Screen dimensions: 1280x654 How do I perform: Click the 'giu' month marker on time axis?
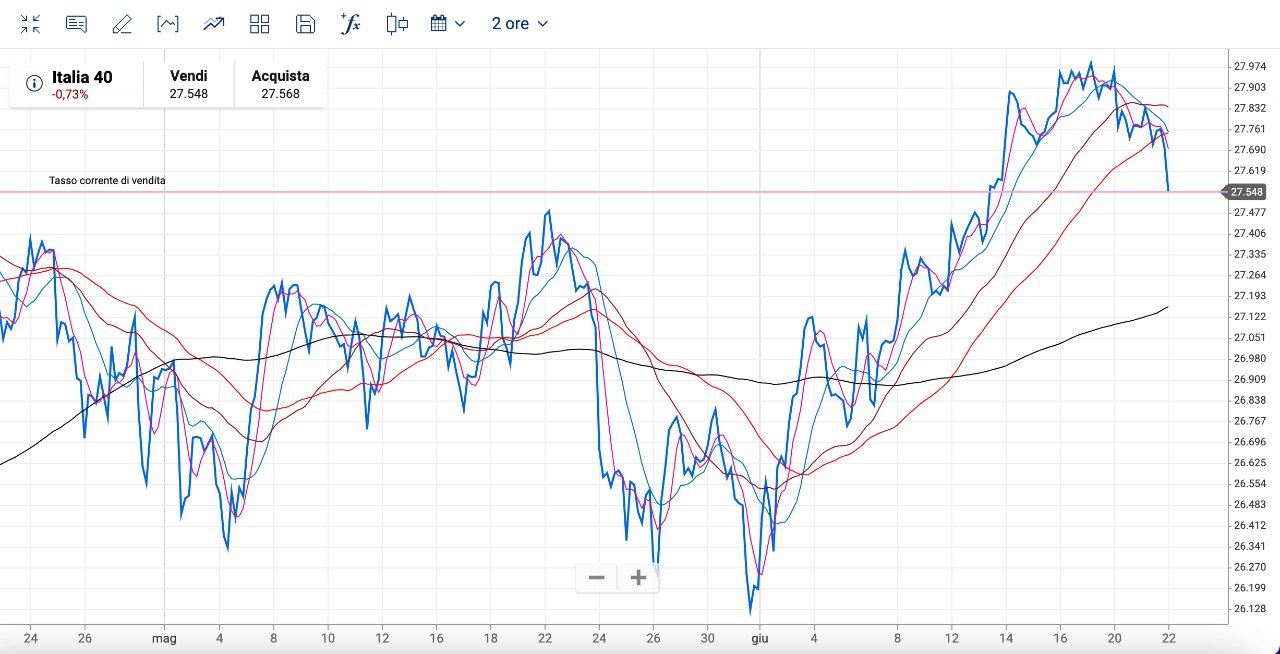click(x=759, y=637)
